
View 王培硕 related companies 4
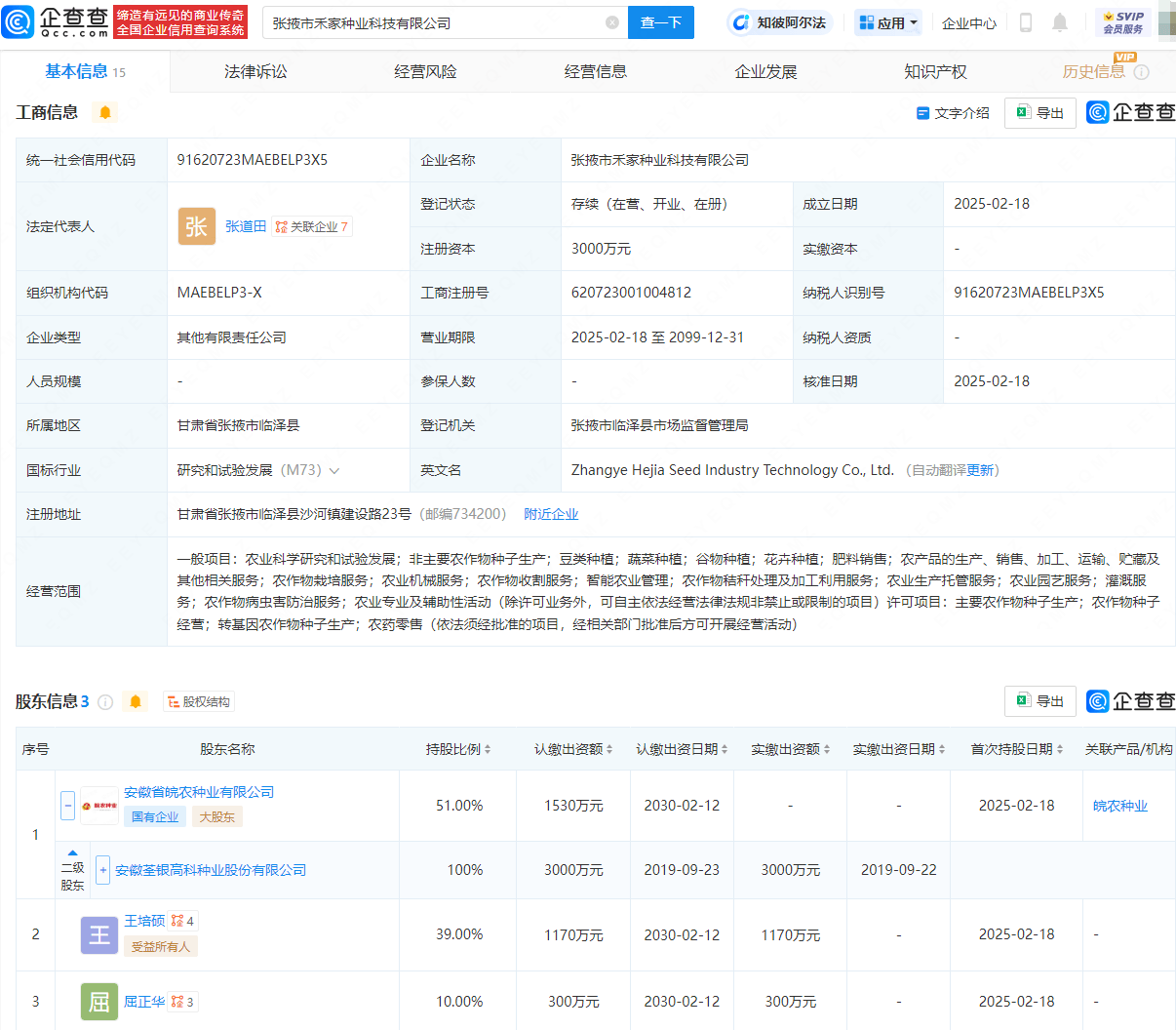pyautogui.click(x=182, y=921)
